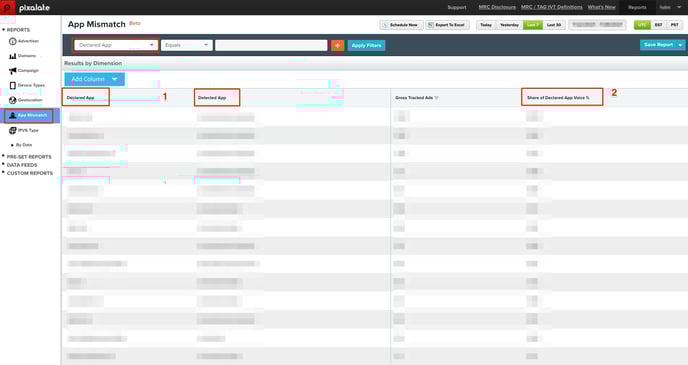Screen dimensions: 688x365
Task: Click the App Mismatch sidebar icon
Action: point(13,115)
